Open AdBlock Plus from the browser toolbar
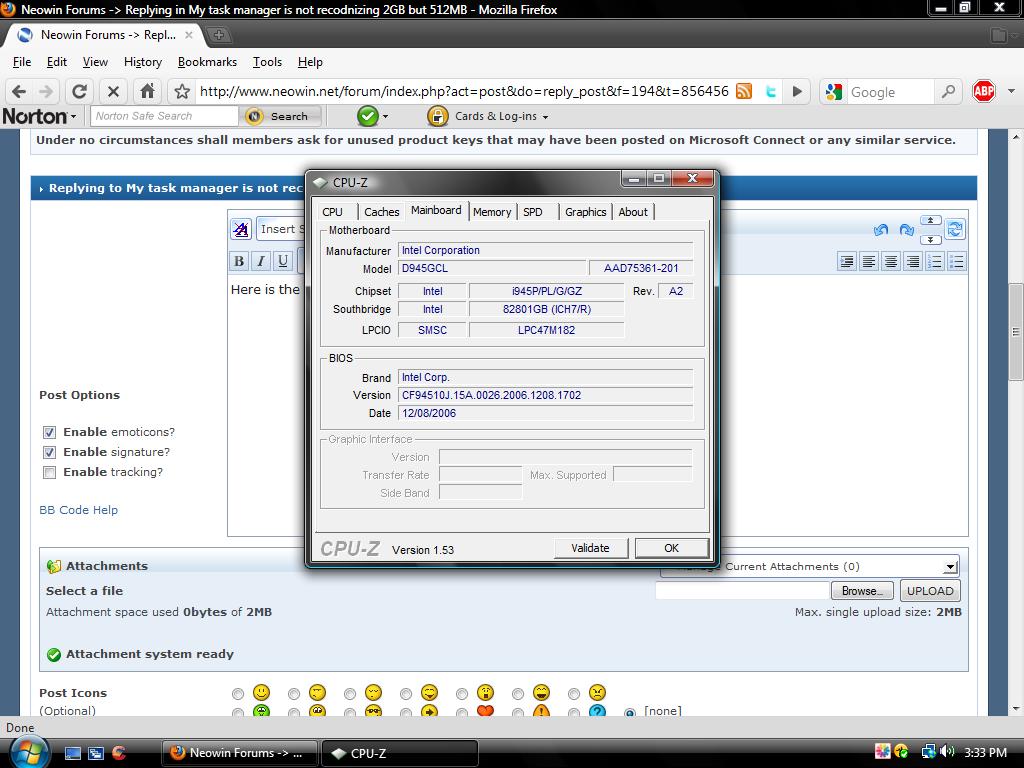The image size is (1024, 768). tap(983, 91)
